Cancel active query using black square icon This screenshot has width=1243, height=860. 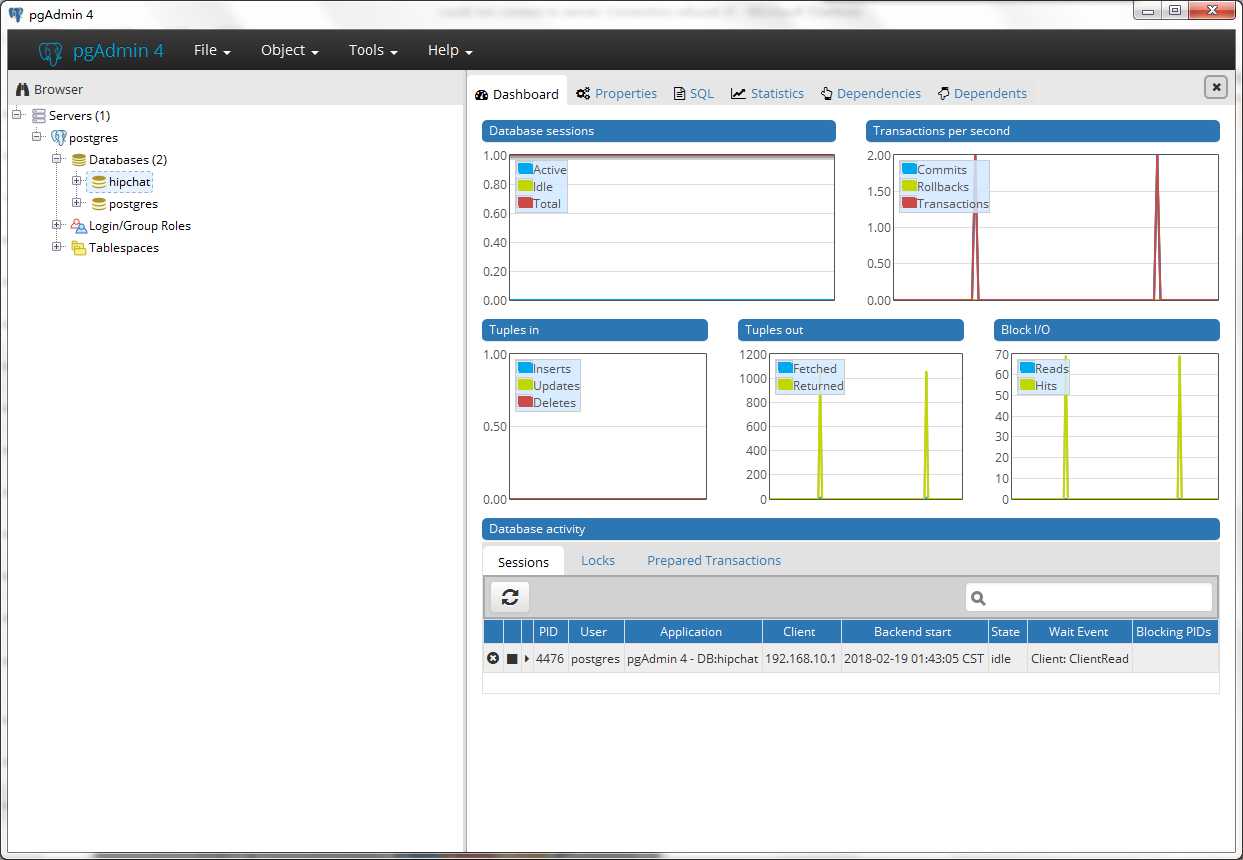coord(512,659)
